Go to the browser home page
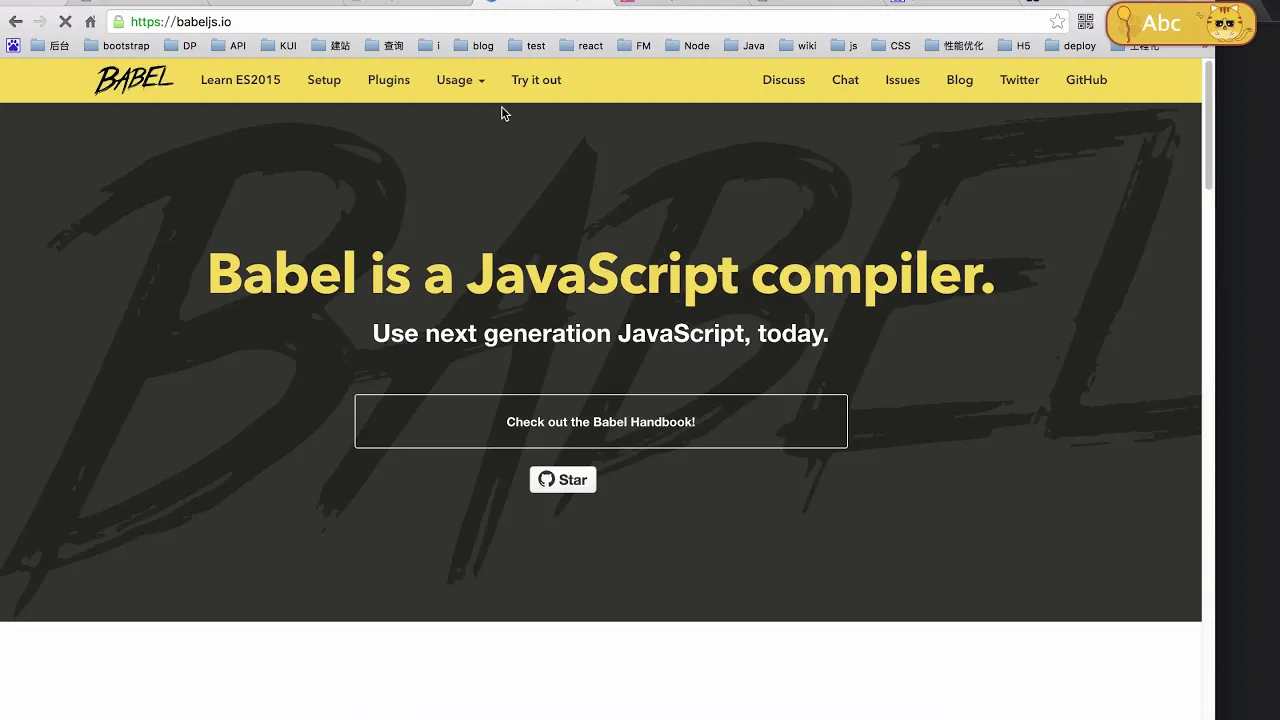The height and width of the screenshot is (720, 1280). (x=90, y=21)
